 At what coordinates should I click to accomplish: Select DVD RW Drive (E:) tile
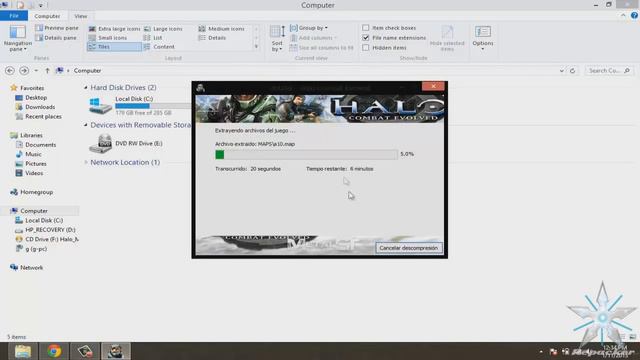[126, 144]
